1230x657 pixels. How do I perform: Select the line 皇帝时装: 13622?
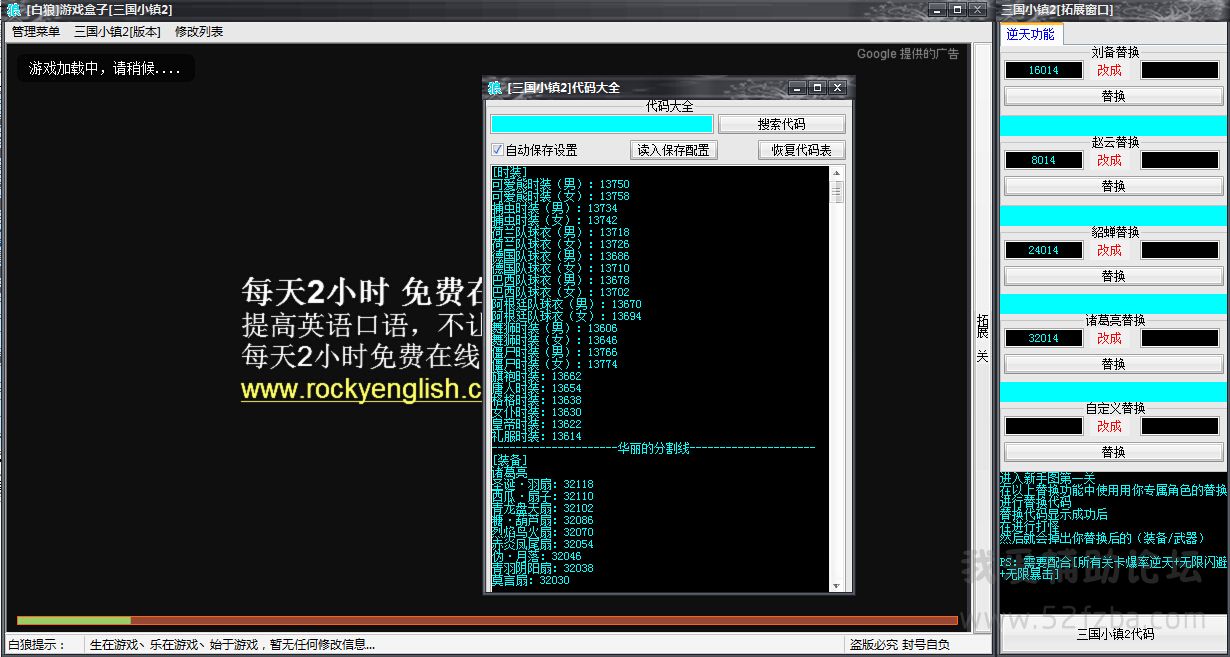click(537, 425)
